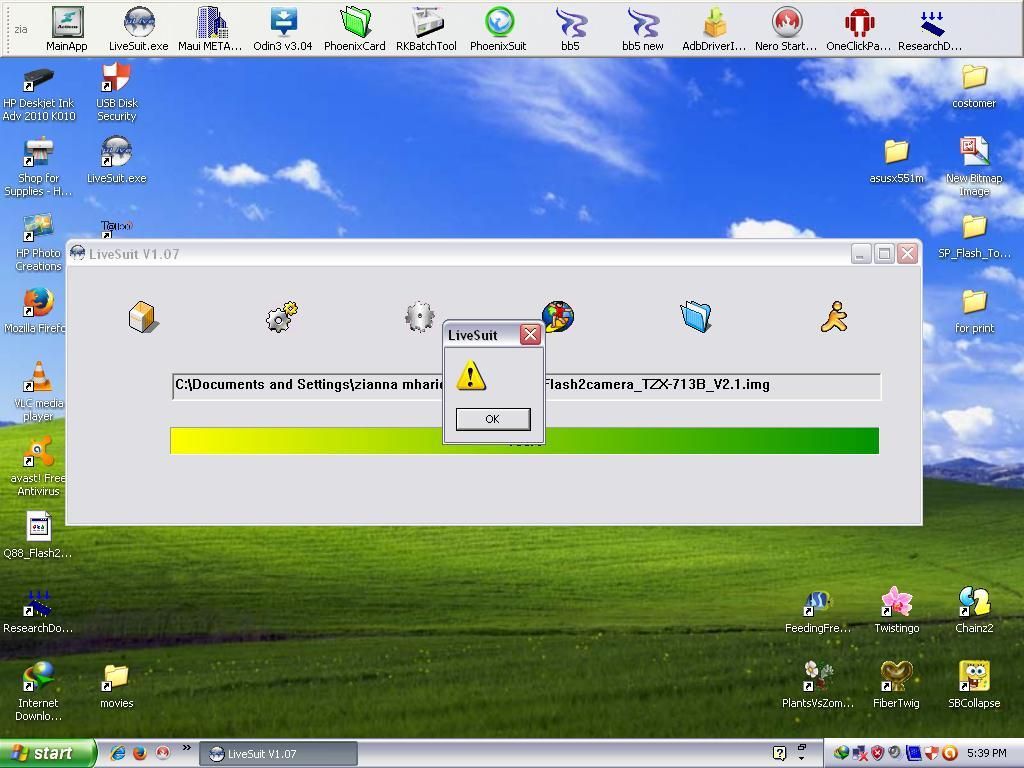Expand hidden Quick Launch icons chevron
The image size is (1024, 768).
(186, 748)
